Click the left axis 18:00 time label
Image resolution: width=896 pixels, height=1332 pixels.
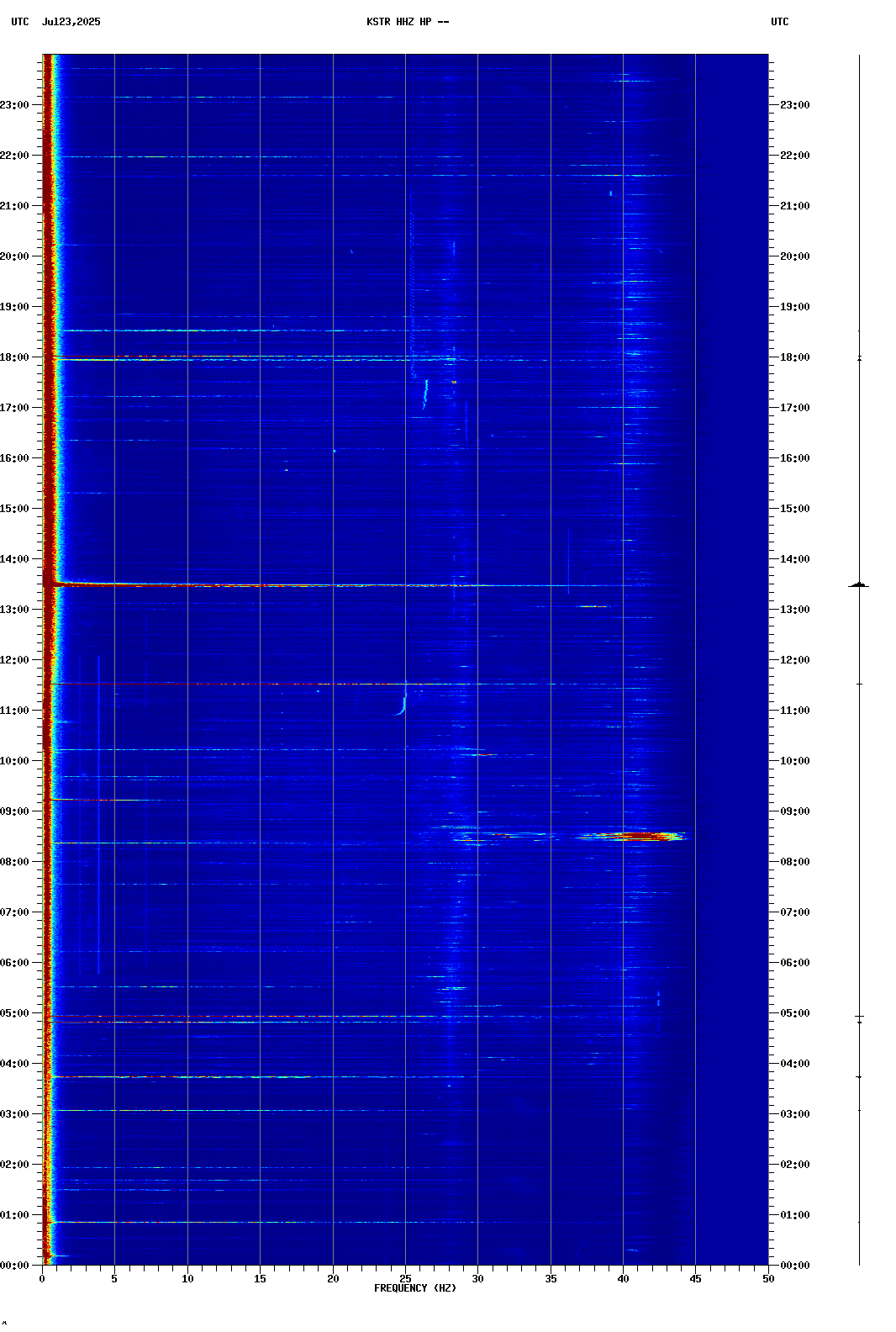point(14,357)
